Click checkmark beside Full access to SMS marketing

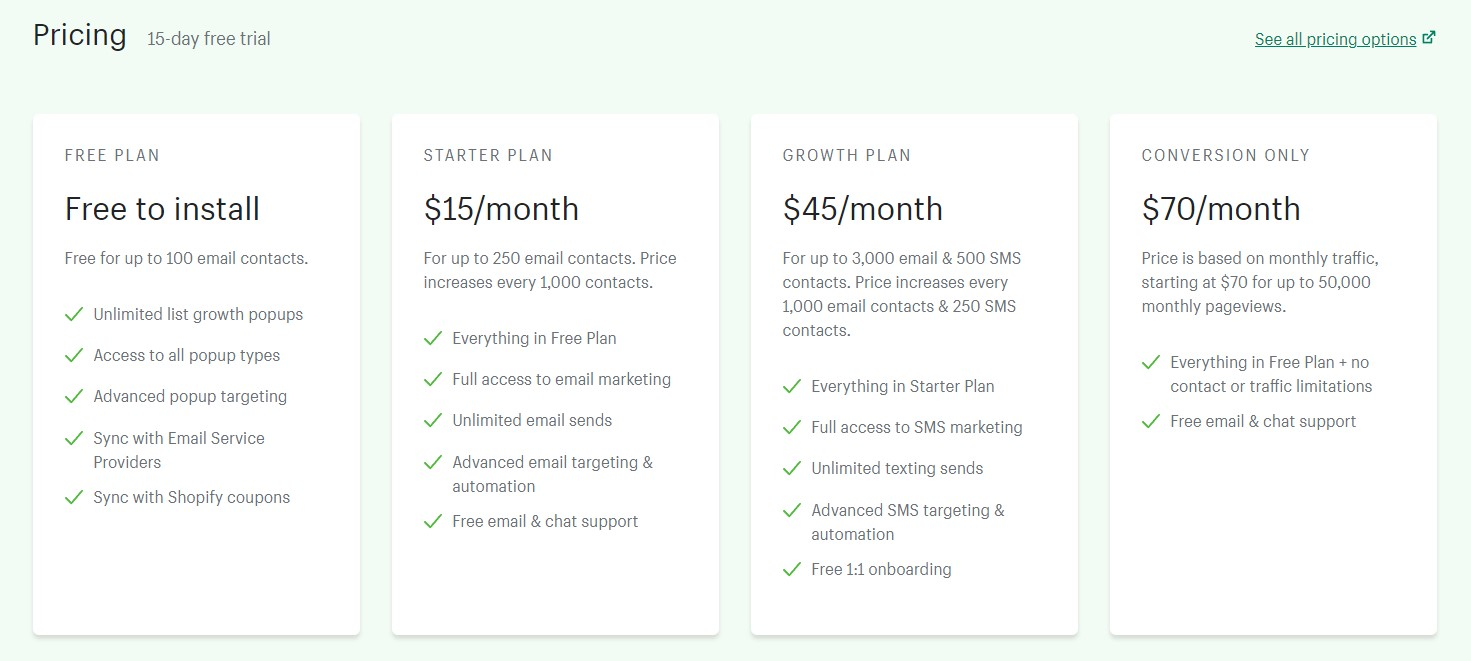[x=791, y=427]
